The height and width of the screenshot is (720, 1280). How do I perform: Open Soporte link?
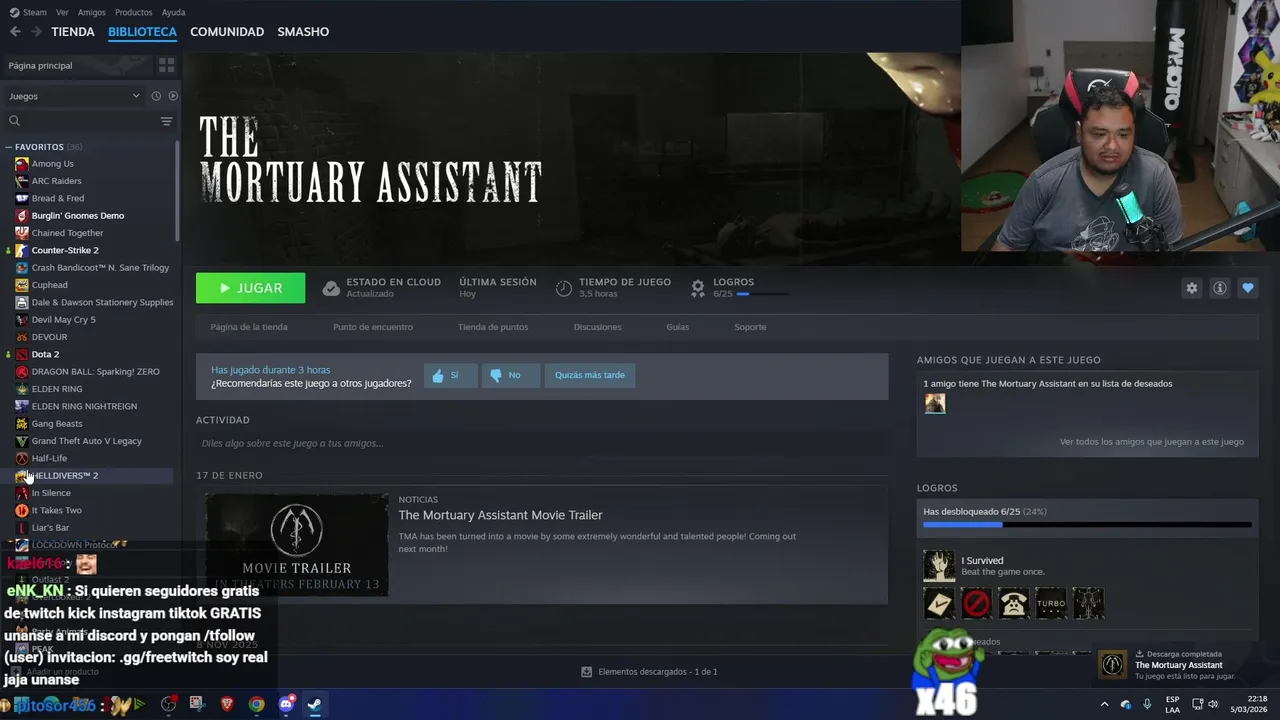750,327
